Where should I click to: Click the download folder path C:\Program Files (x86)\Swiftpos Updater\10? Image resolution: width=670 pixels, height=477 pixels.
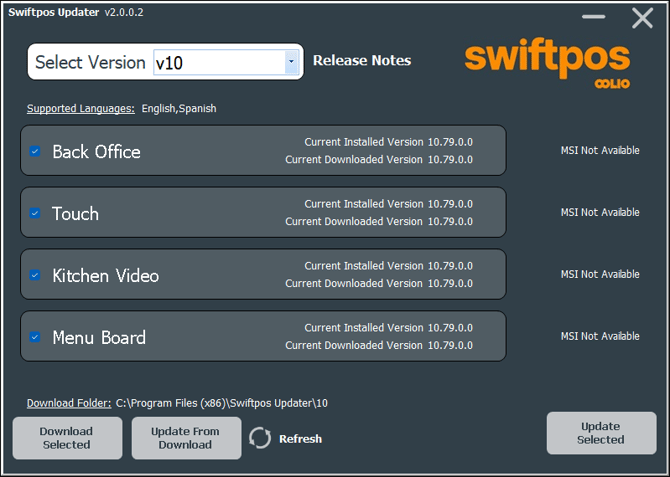click(x=222, y=403)
